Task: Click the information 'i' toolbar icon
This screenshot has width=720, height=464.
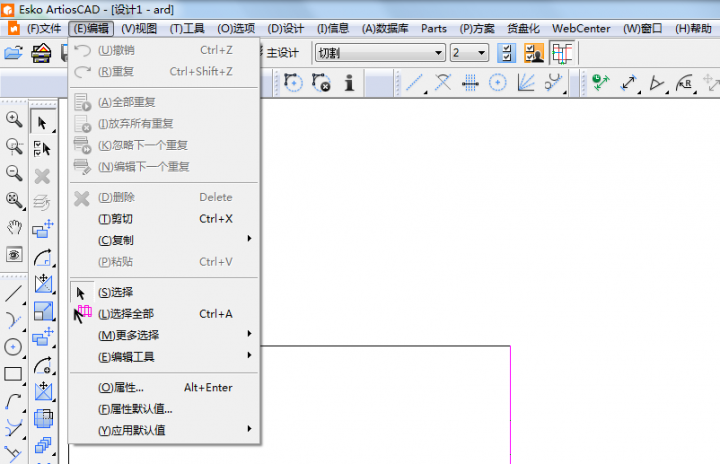Action: 349,83
